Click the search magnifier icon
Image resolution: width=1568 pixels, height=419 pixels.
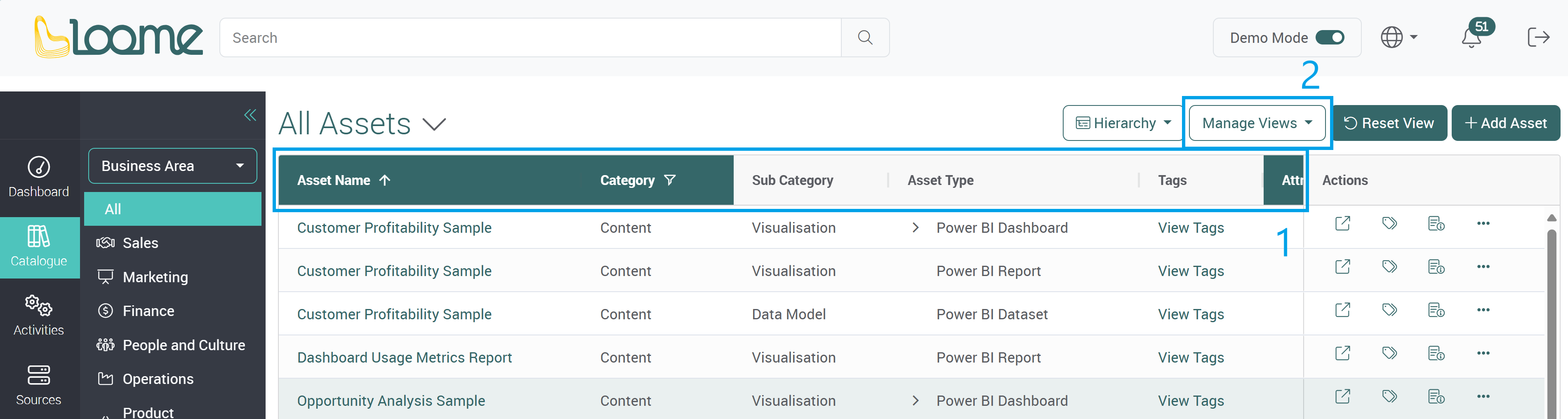(x=864, y=38)
